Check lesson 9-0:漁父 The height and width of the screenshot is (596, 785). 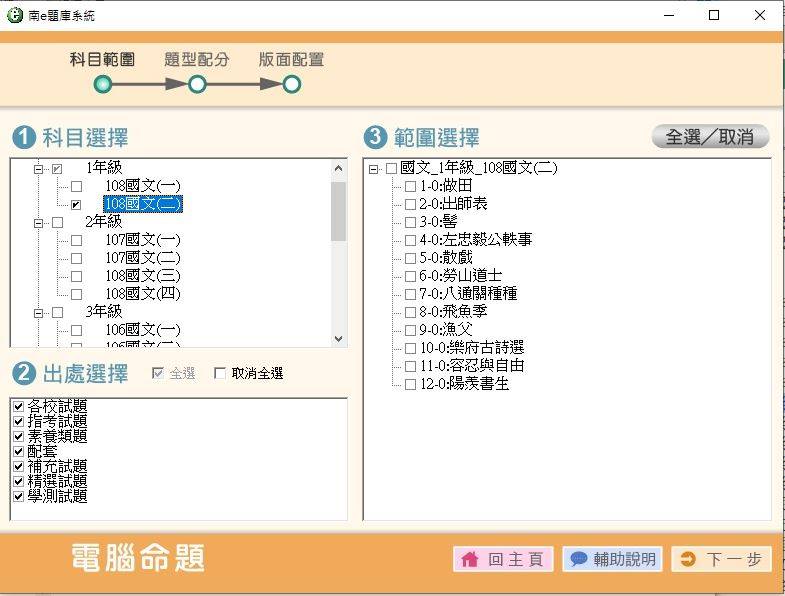411,331
